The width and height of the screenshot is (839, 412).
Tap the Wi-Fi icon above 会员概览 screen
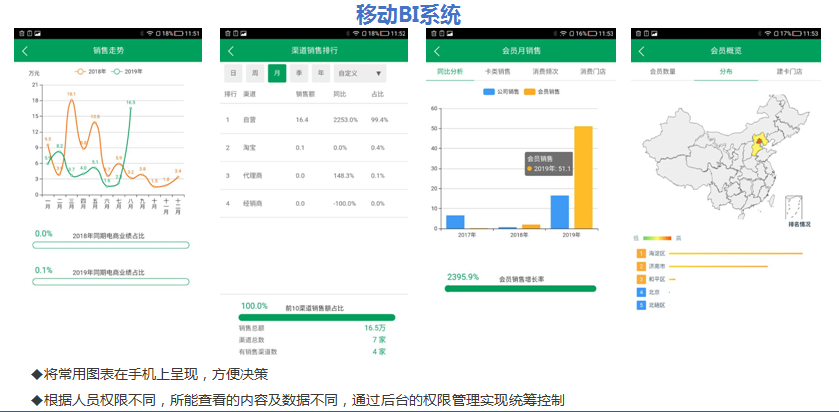click(x=768, y=33)
